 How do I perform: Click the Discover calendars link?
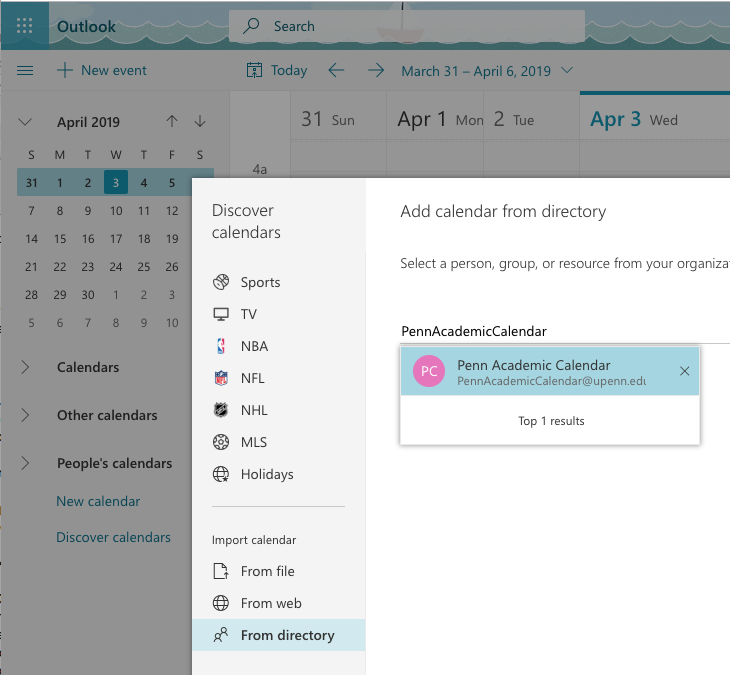tap(113, 537)
